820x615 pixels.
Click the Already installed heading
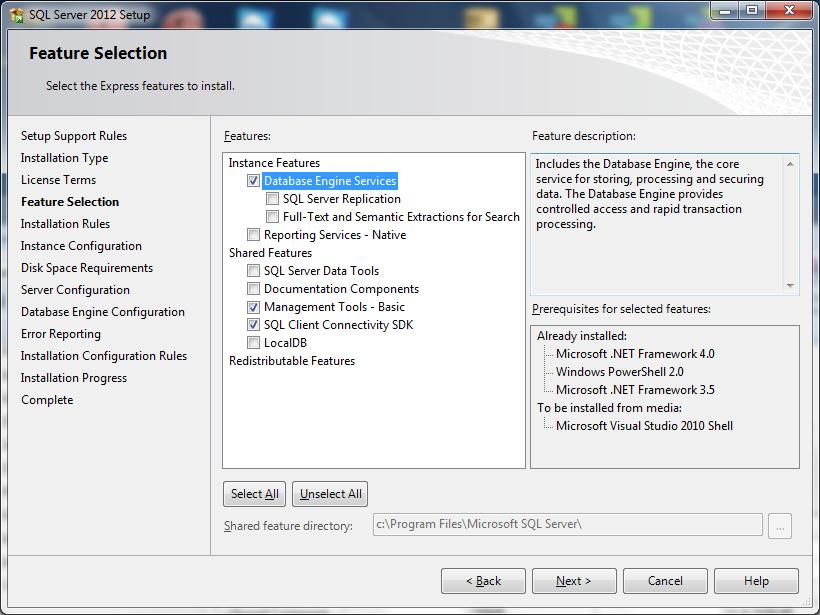[x=582, y=336]
